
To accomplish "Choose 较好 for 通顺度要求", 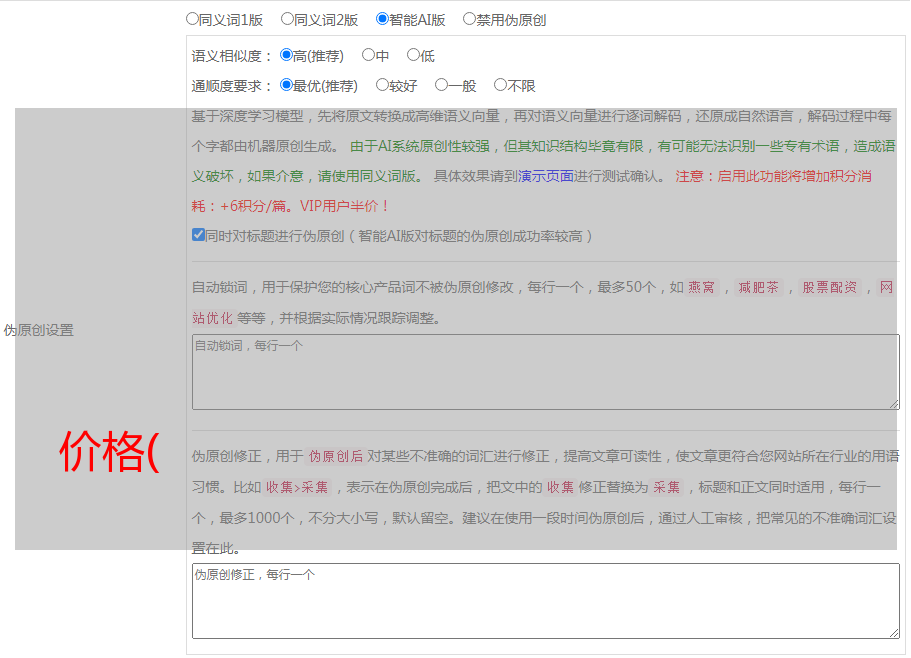I will point(383,86).
